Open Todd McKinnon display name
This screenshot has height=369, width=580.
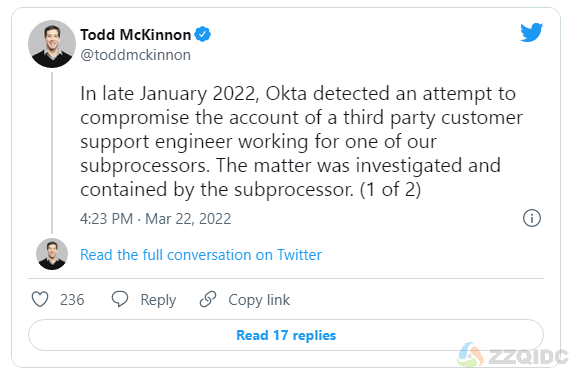coord(135,35)
